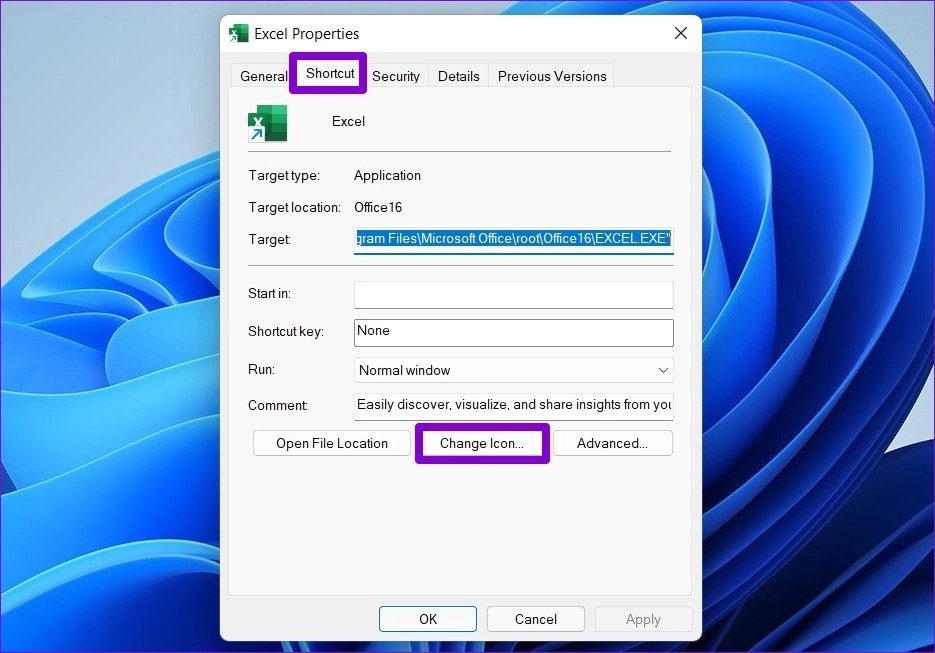This screenshot has height=653, width=935.
Task: Switch to the Previous Versions tab
Action: coord(551,75)
